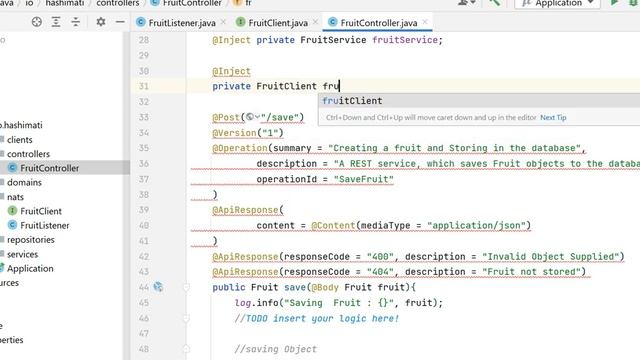Screen dimensions: 640x360
Task: Click the globe URL icon in @Post
Action: pyautogui.click(x=250, y=117)
